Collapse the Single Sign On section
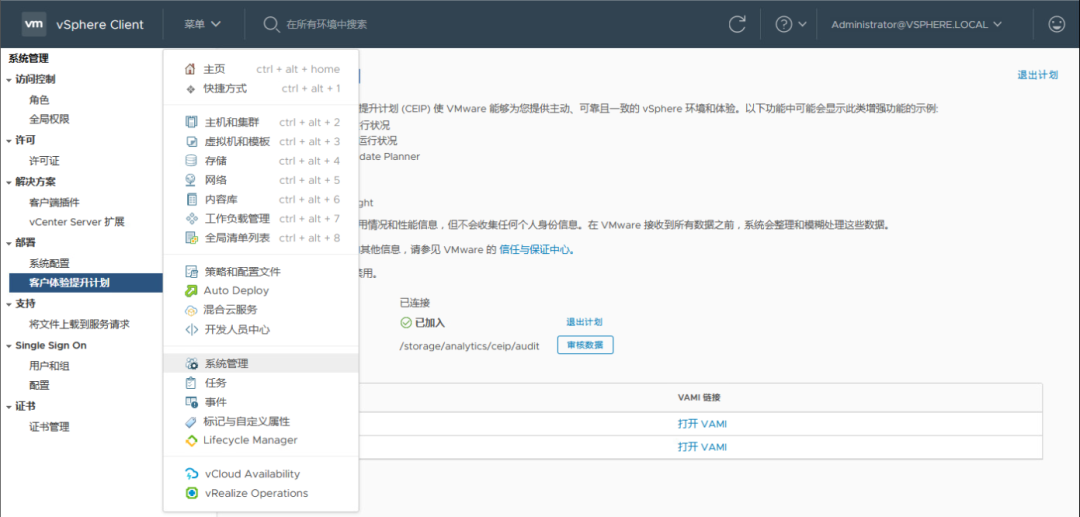This screenshot has height=517, width=1080. [9, 346]
